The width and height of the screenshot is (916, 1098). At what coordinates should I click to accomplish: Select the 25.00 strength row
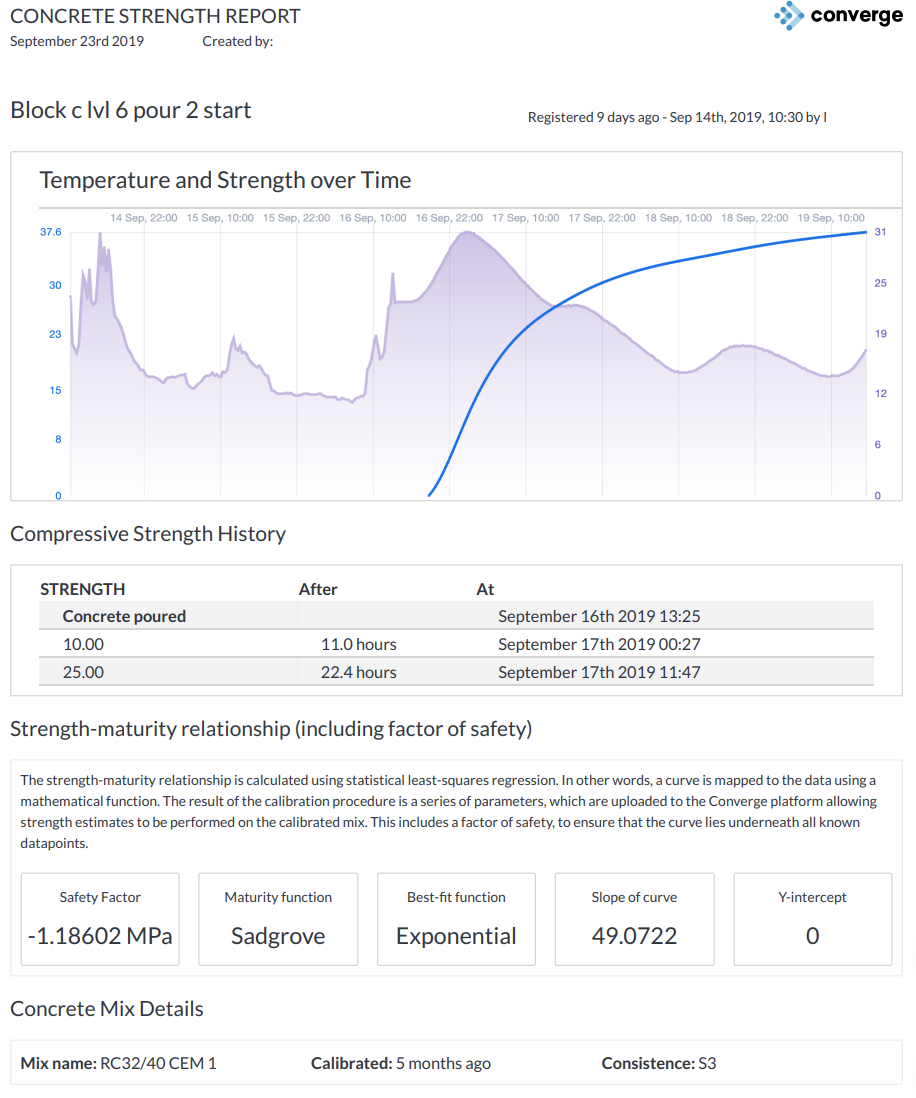(456, 672)
